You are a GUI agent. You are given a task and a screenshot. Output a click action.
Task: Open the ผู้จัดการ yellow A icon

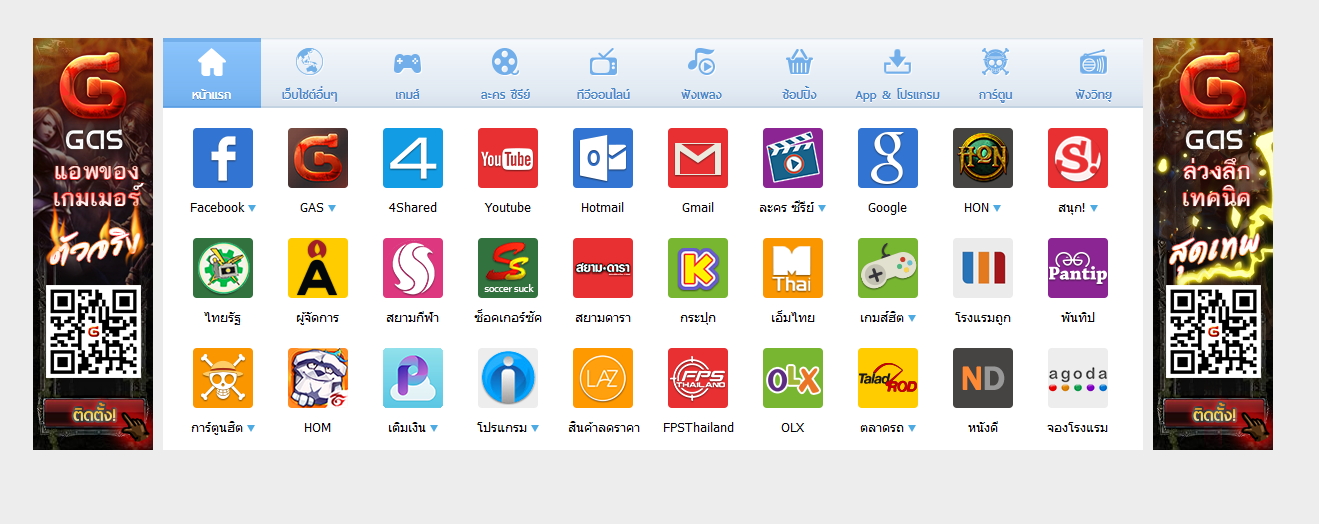[x=318, y=268]
